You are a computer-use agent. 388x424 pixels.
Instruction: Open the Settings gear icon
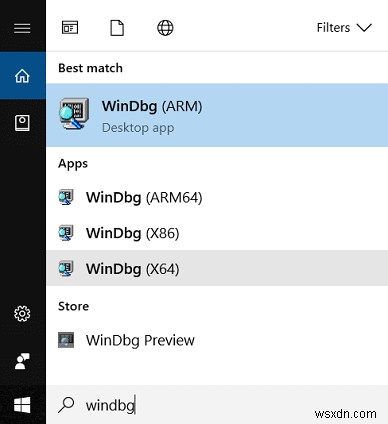tap(22, 313)
